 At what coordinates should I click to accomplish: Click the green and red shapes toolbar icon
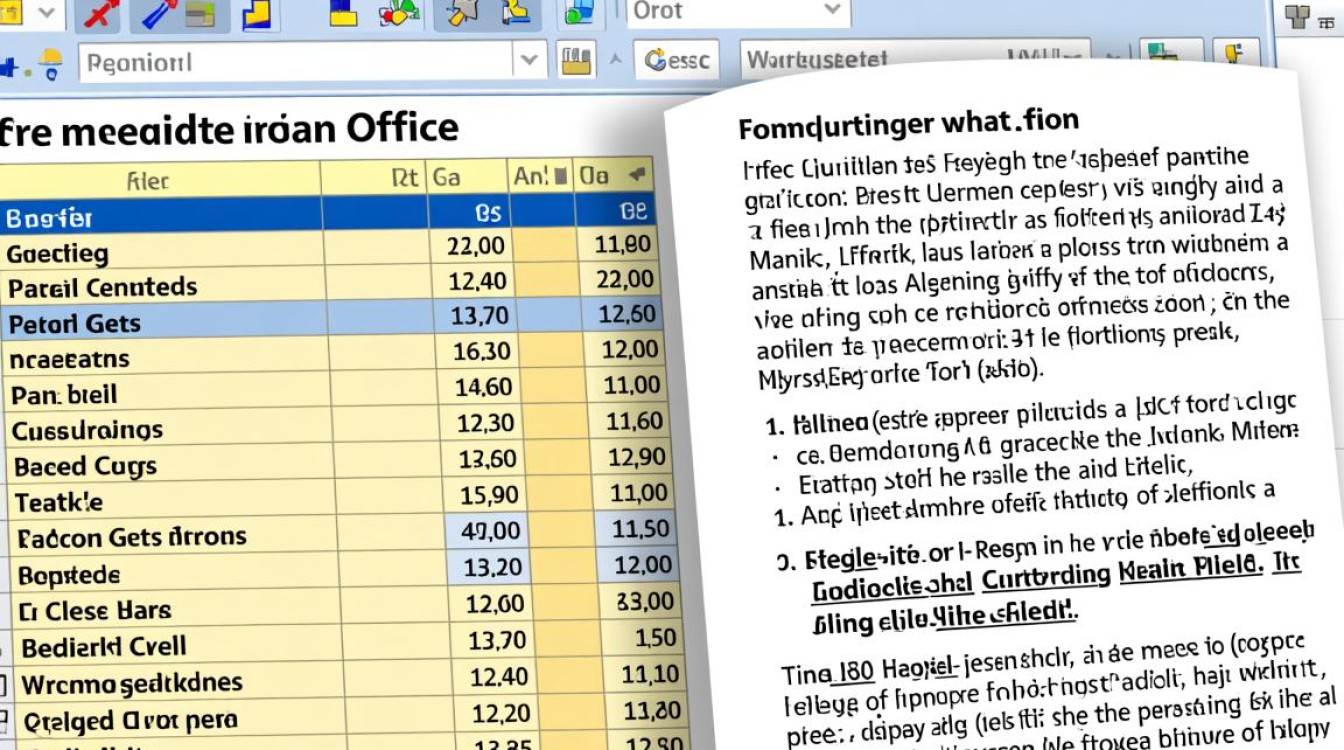click(400, 13)
